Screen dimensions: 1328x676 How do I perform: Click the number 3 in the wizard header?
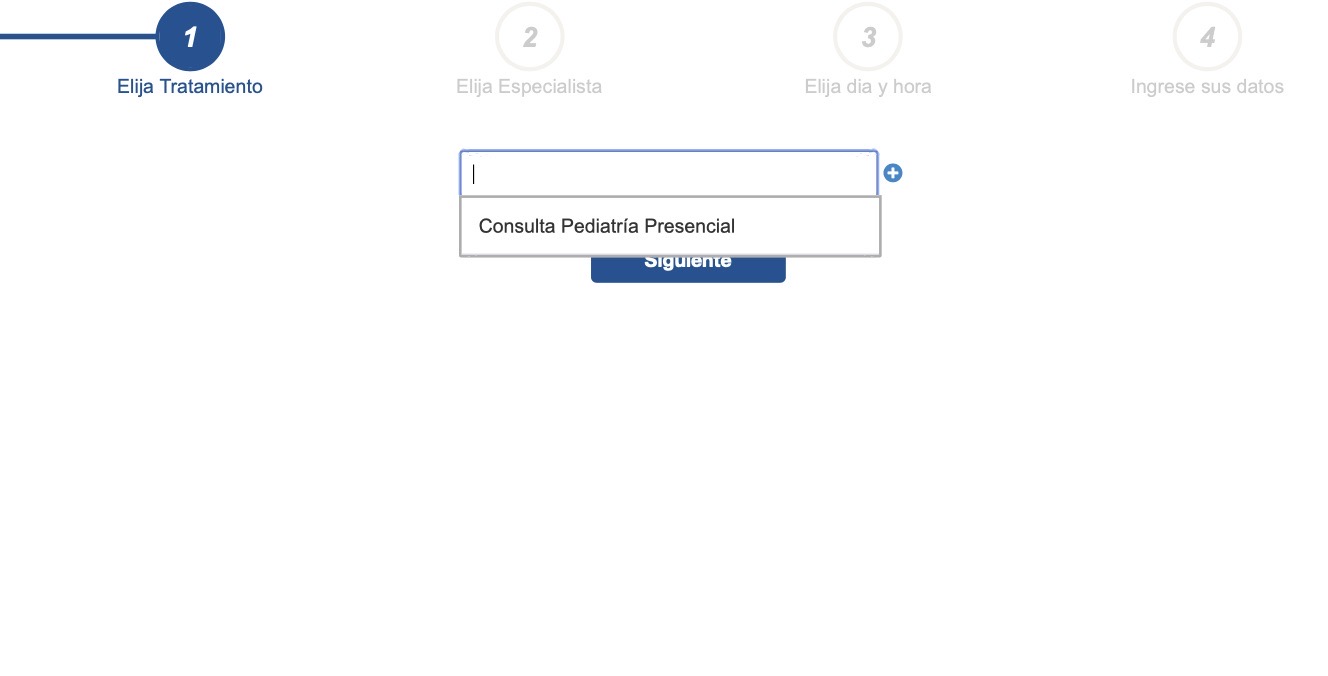868,37
